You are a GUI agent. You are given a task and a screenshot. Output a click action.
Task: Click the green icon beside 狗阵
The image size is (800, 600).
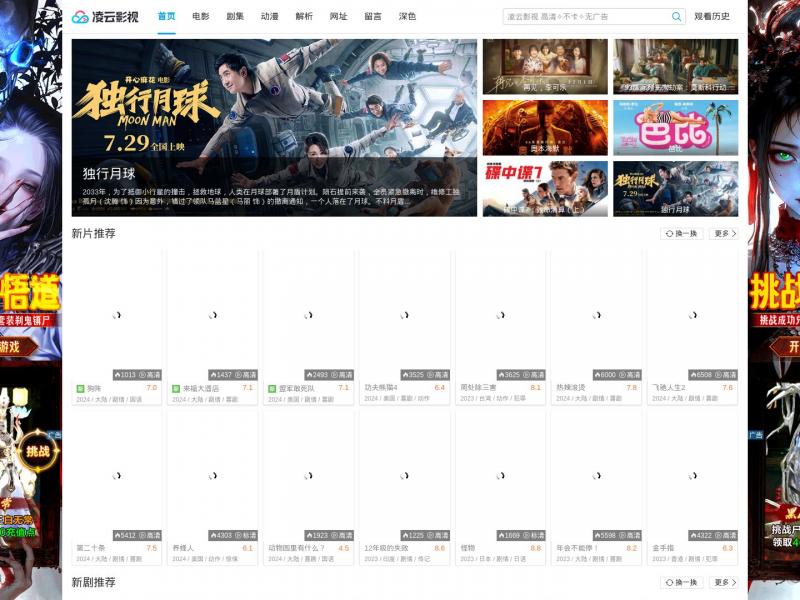(80, 389)
